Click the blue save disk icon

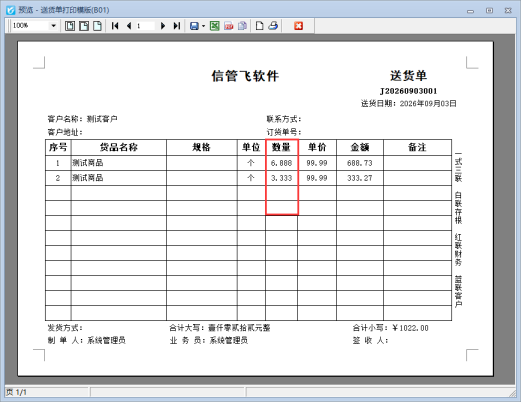[x=194, y=26]
